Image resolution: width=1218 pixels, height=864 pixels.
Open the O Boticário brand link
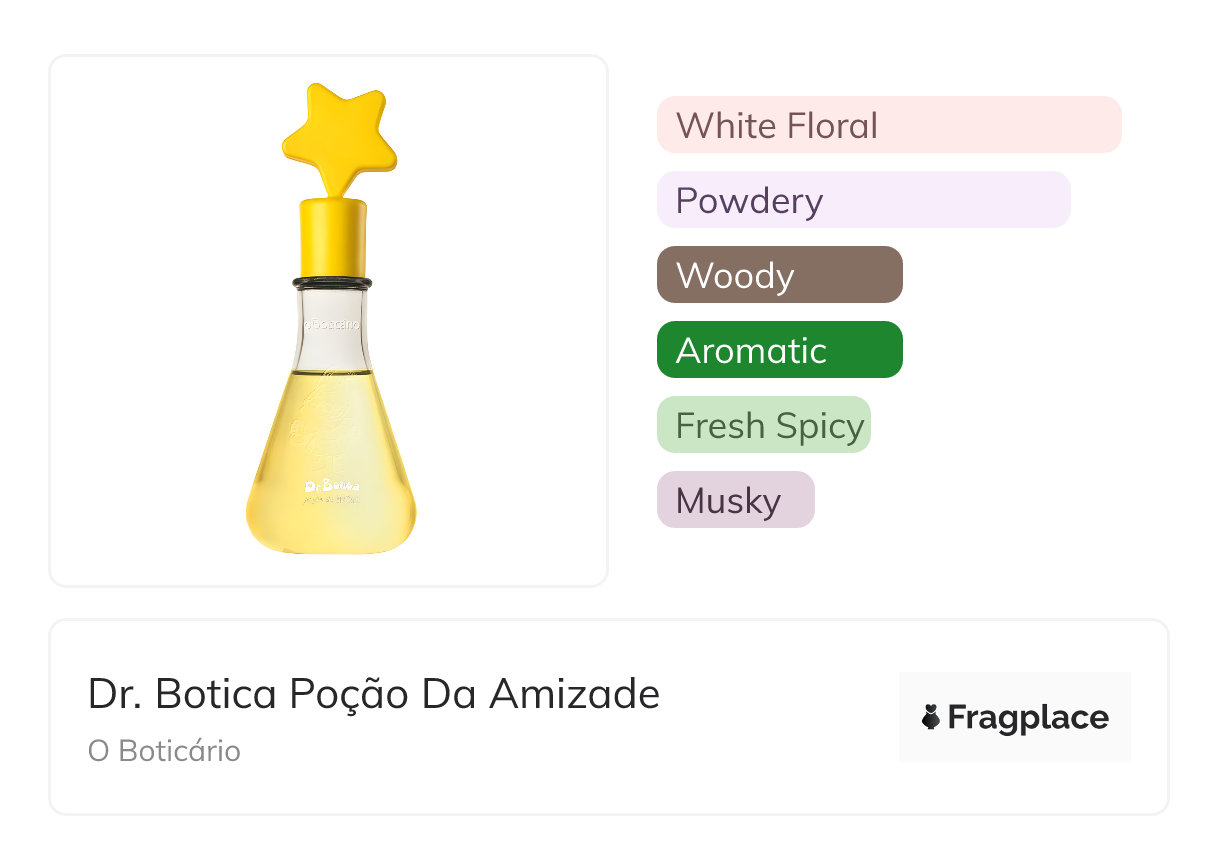[164, 751]
